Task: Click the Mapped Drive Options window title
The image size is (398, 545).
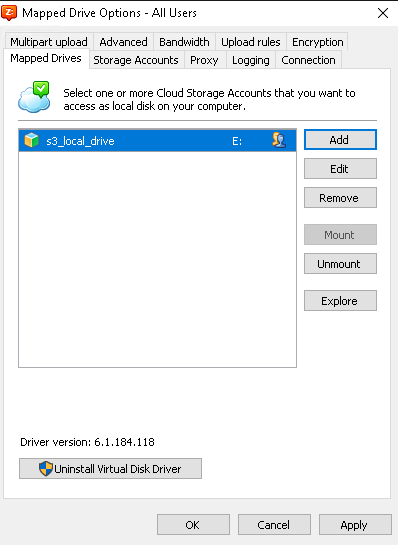Action: (x=109, y=13)
